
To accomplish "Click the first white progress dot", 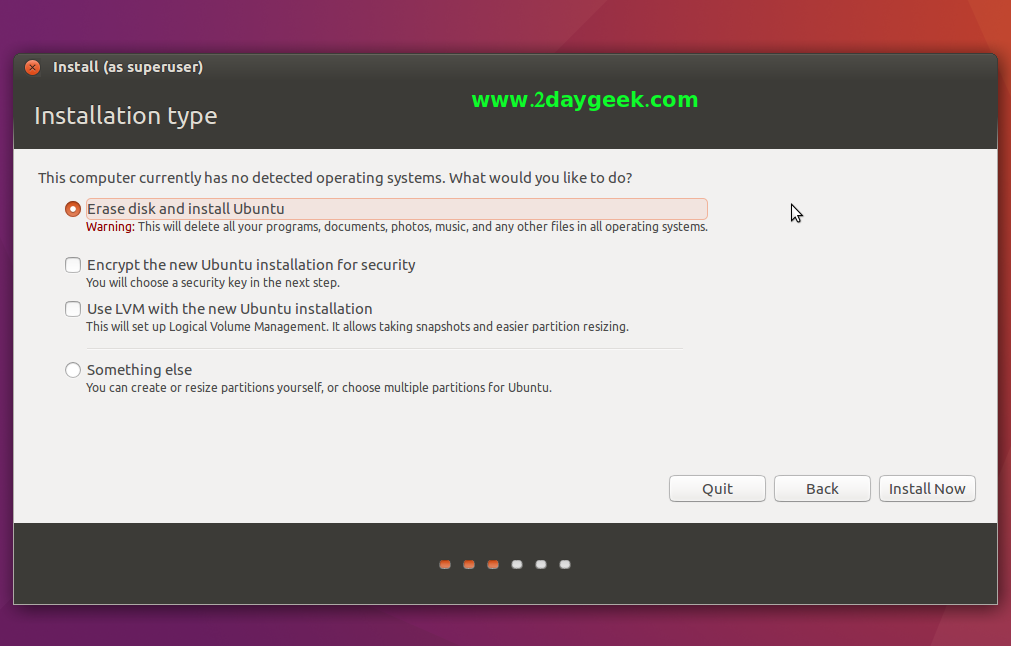I will point(517,565).
